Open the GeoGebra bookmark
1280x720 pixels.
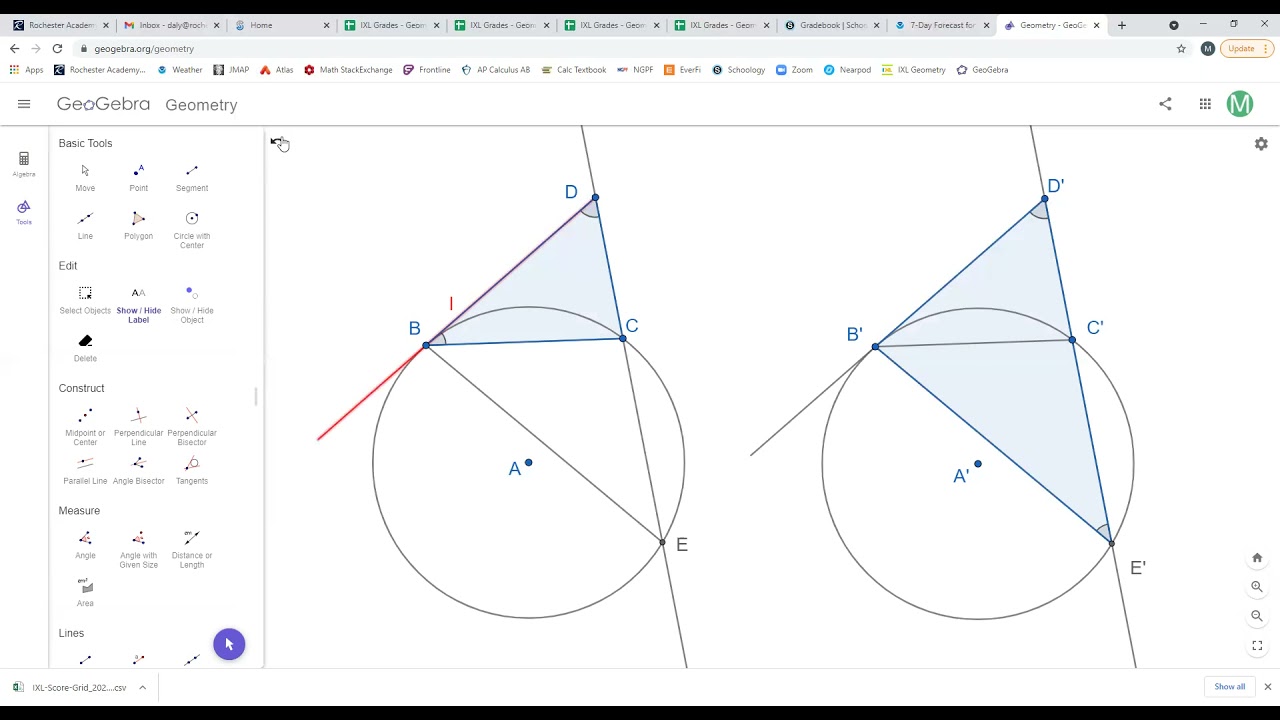(x=982, y=70)
